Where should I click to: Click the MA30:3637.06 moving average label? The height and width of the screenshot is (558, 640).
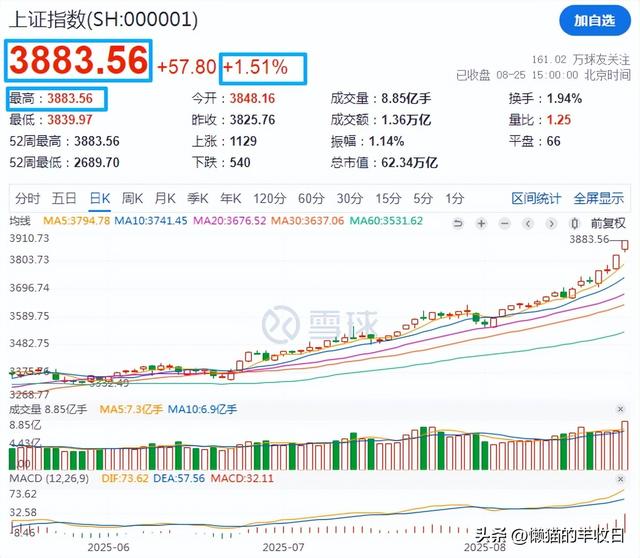(308, 221)
